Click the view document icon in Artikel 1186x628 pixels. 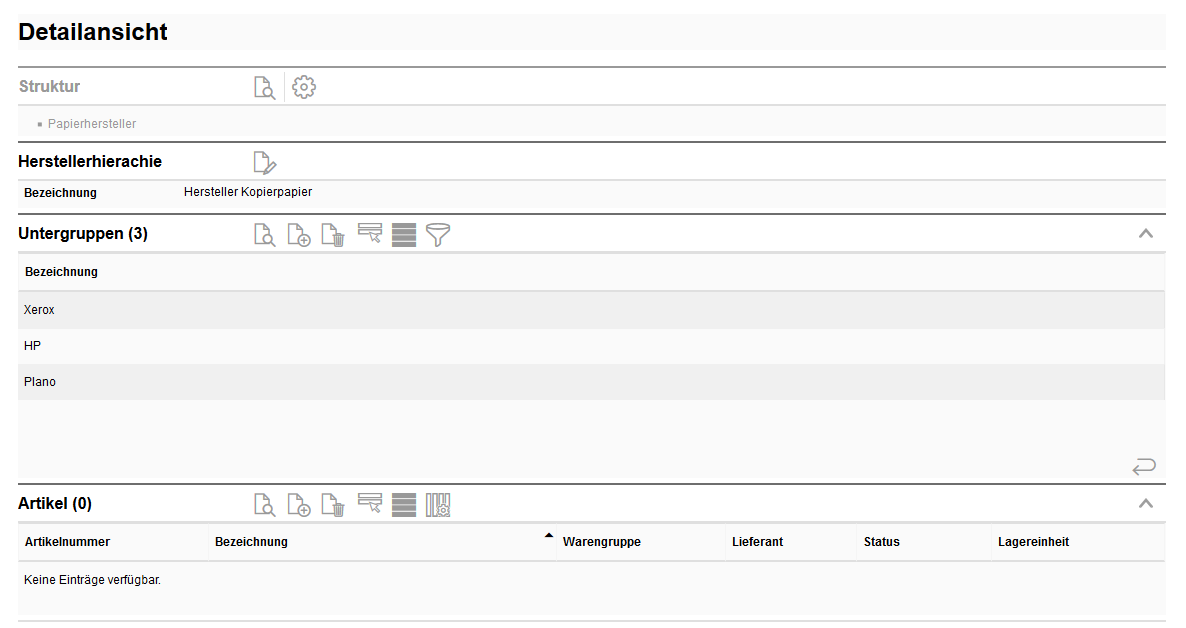tap(264, 505)
